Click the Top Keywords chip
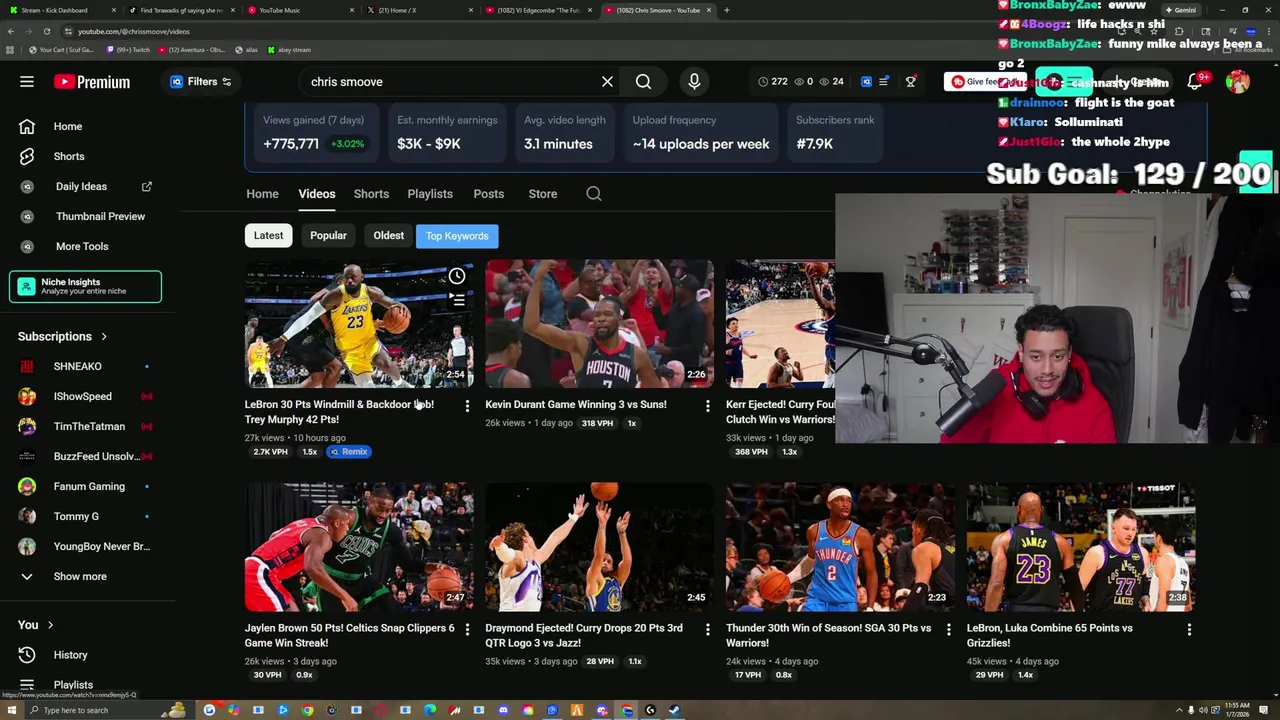This screenshot has width=1280, height=720. click(x=457, y=236)
